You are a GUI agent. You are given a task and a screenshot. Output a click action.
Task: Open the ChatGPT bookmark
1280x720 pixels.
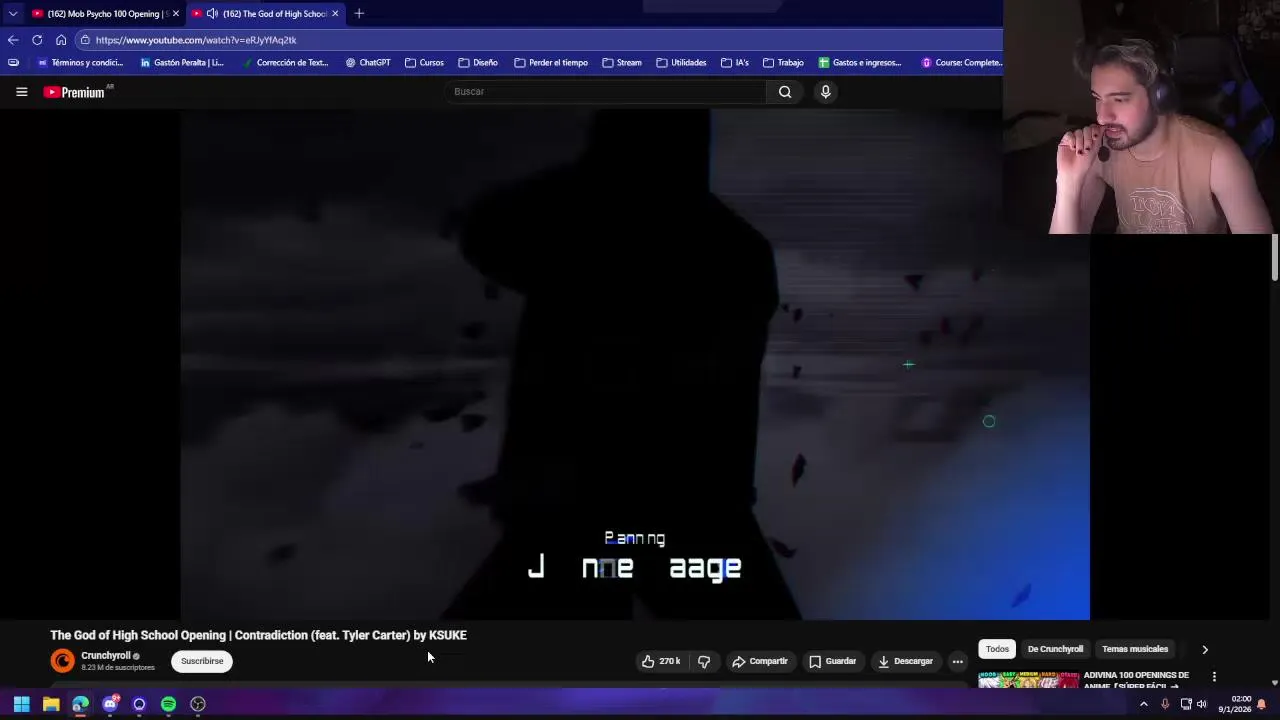coord(368,62)
